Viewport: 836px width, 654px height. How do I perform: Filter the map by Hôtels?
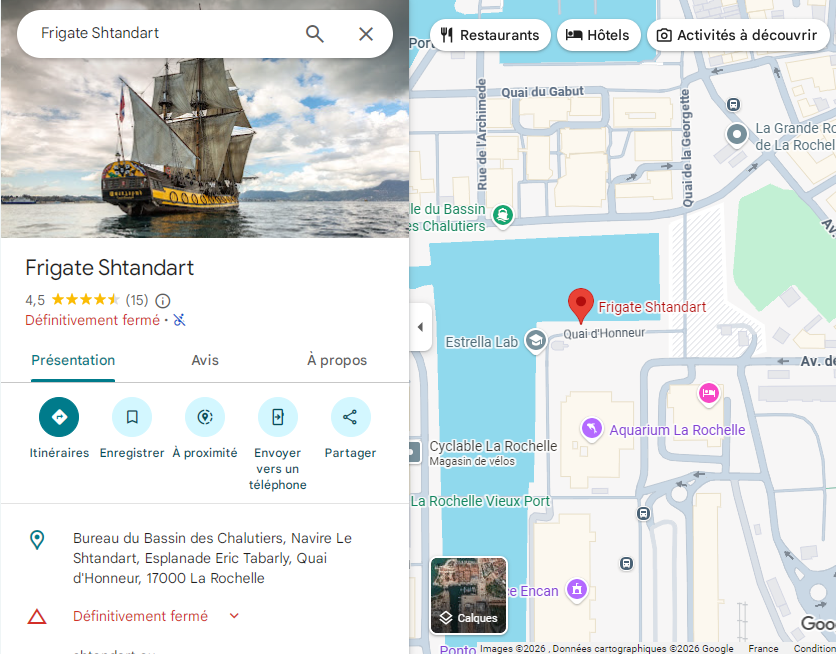click(598, 35)
